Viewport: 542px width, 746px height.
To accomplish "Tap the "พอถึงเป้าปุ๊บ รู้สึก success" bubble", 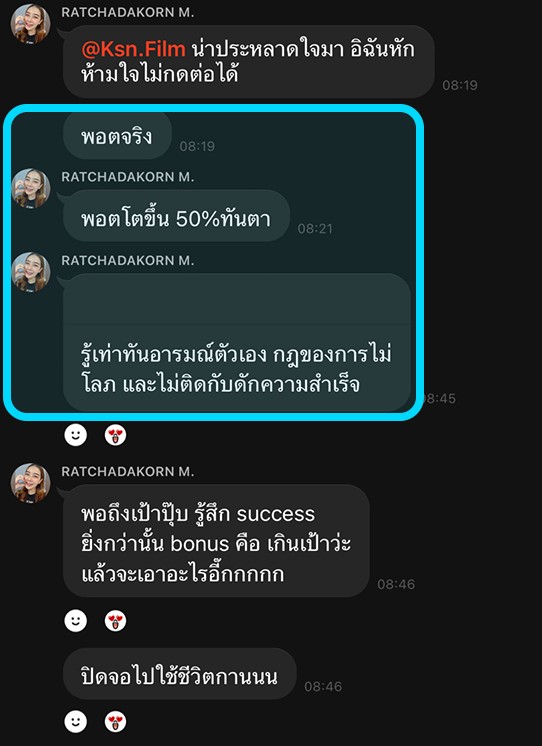I will click(217, 541).
